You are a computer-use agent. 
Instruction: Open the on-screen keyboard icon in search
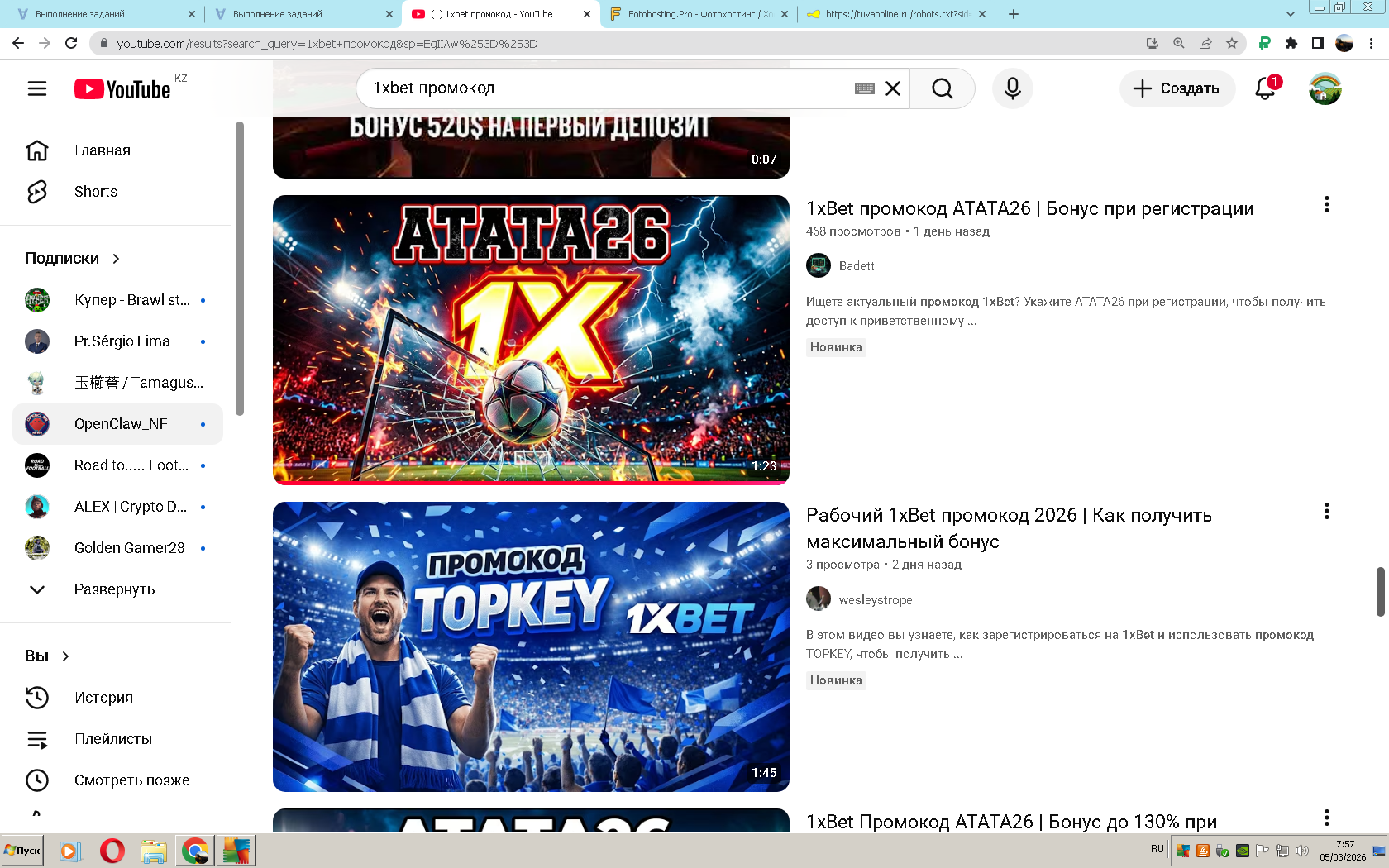coord(865,88)
